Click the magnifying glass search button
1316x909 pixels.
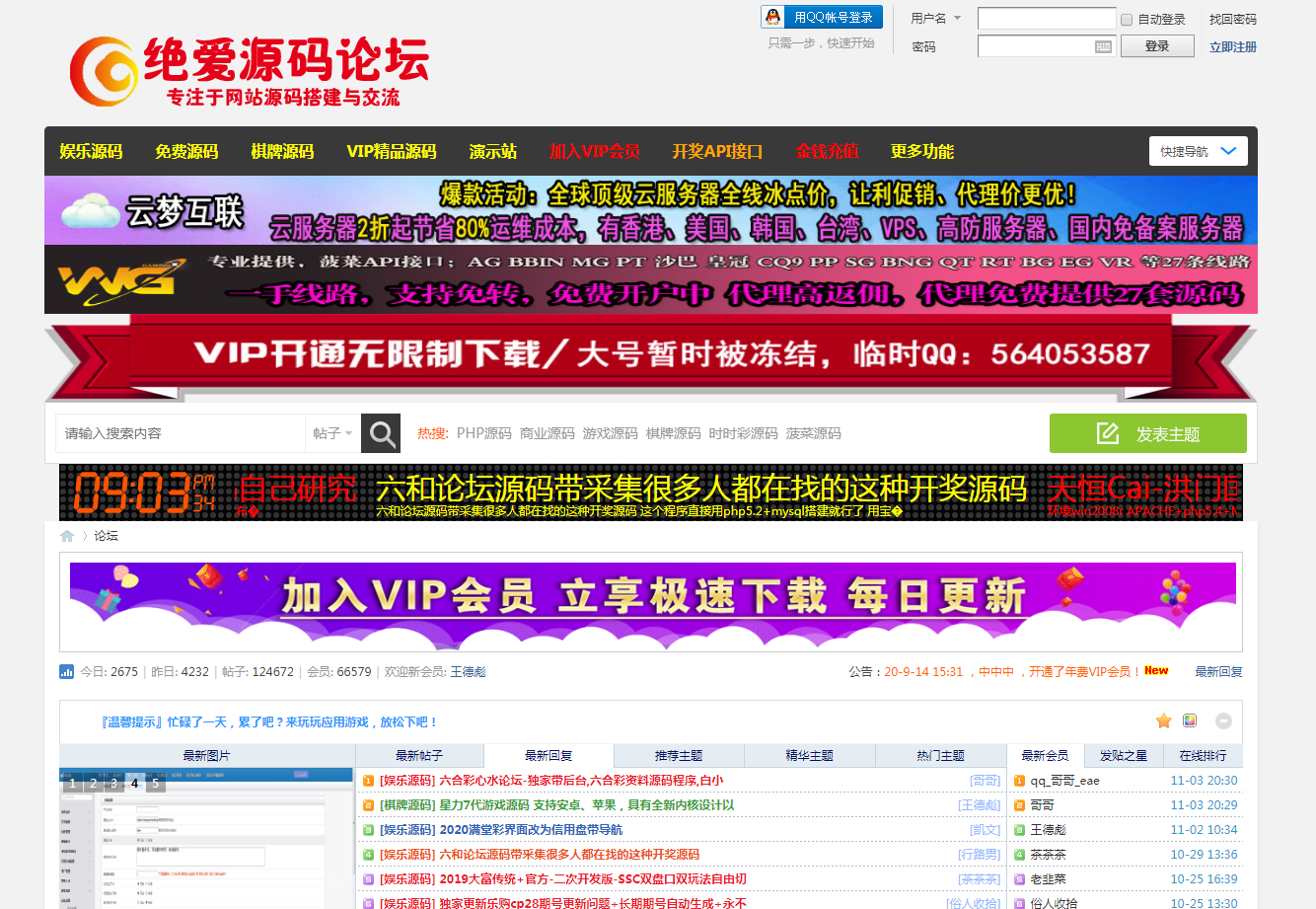[x=381, y=433]
